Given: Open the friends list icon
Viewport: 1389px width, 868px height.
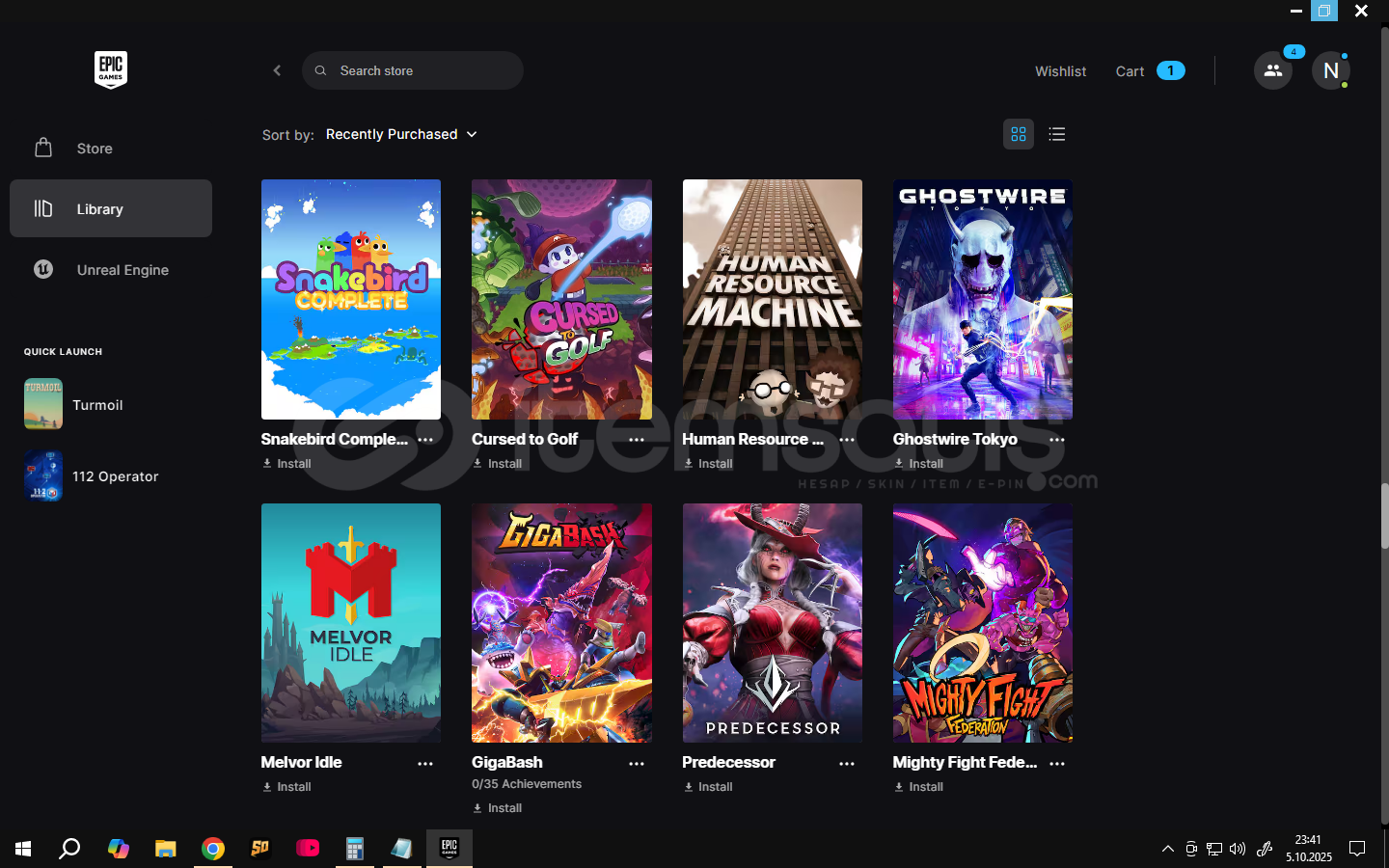Looking at the screenshot, I should (1273, 70).
